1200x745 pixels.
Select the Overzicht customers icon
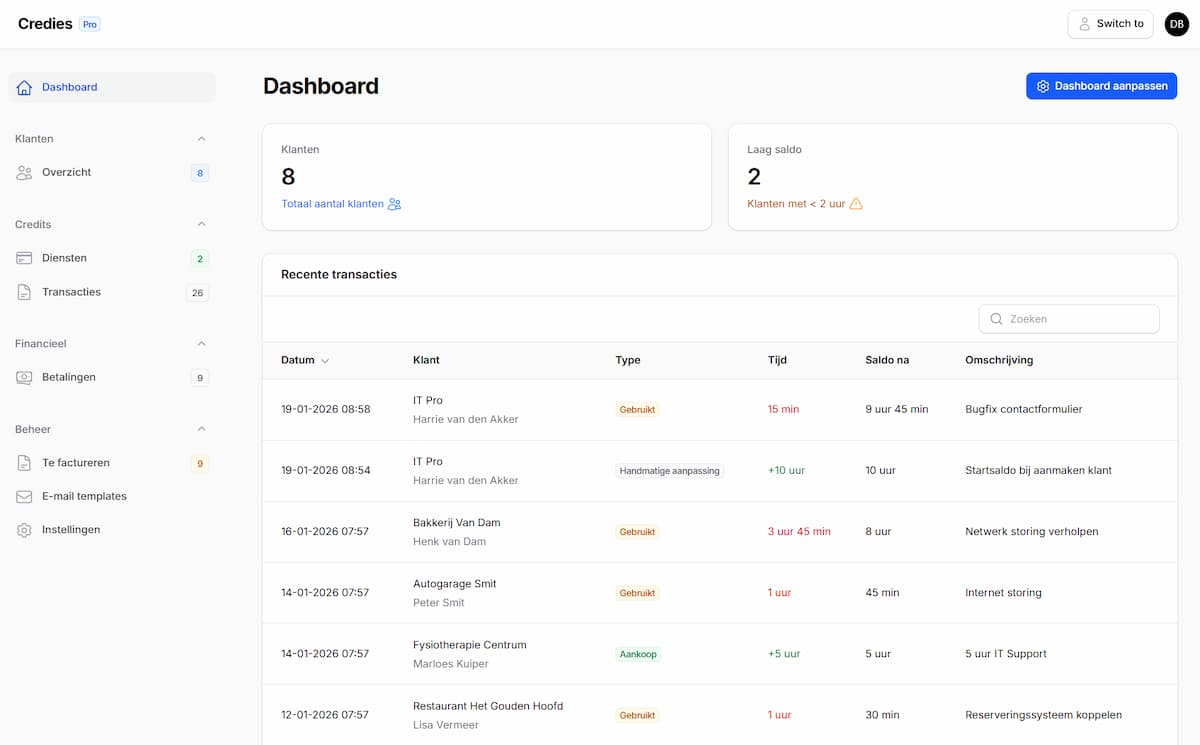tap(23, 172)
